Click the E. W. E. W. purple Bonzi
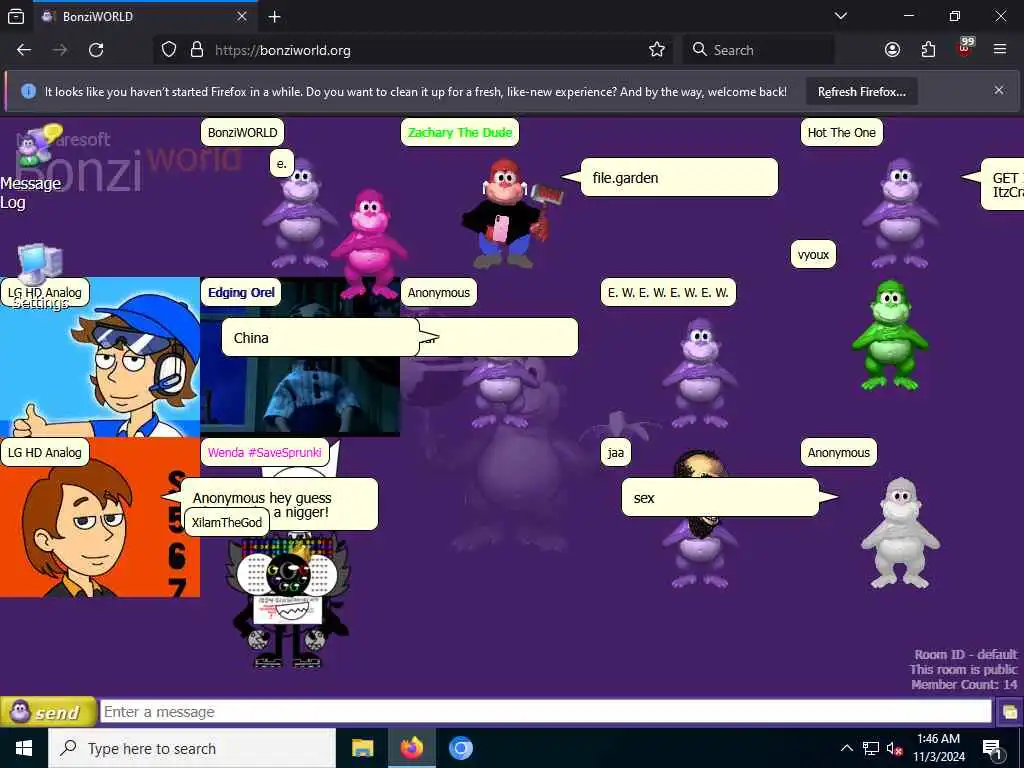 (700, 373)
